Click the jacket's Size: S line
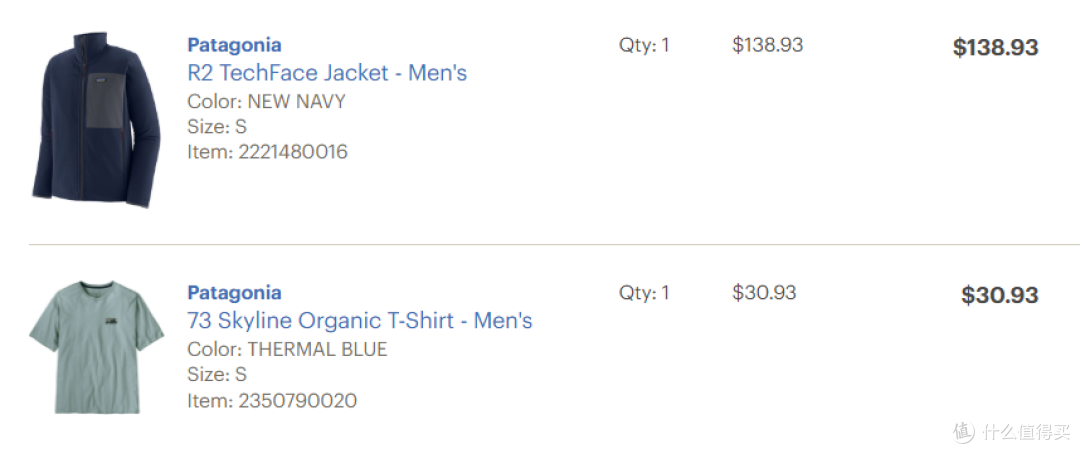This screenshot has width=1080, height=454. pos(217,127)
